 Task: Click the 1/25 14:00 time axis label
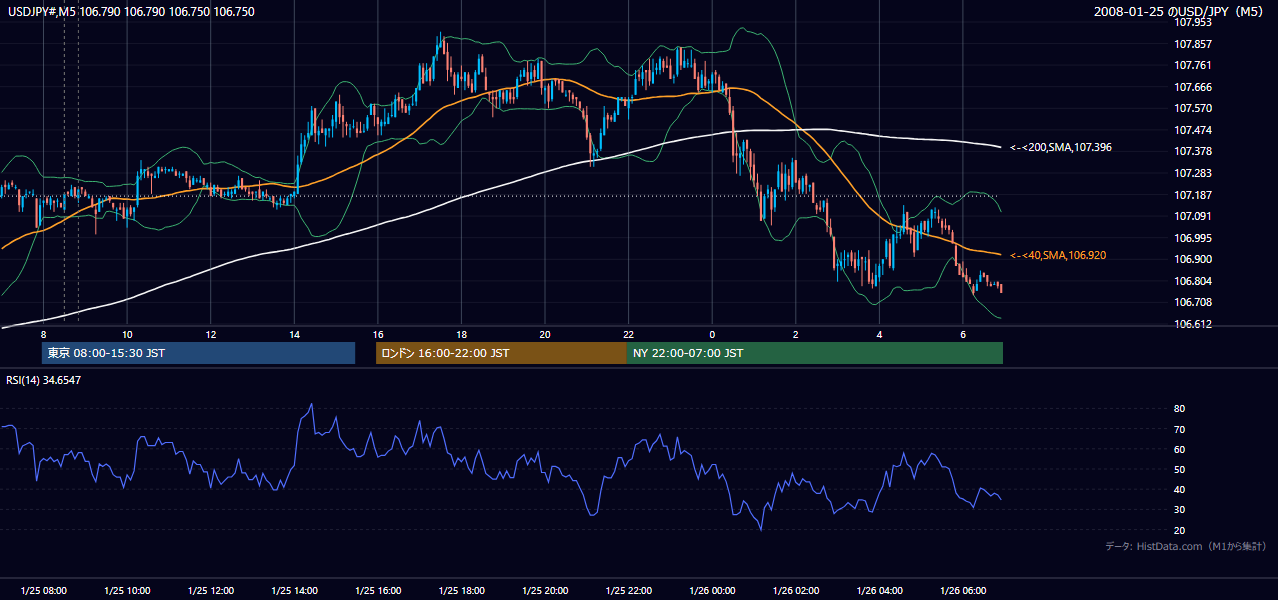pos(294,591)
